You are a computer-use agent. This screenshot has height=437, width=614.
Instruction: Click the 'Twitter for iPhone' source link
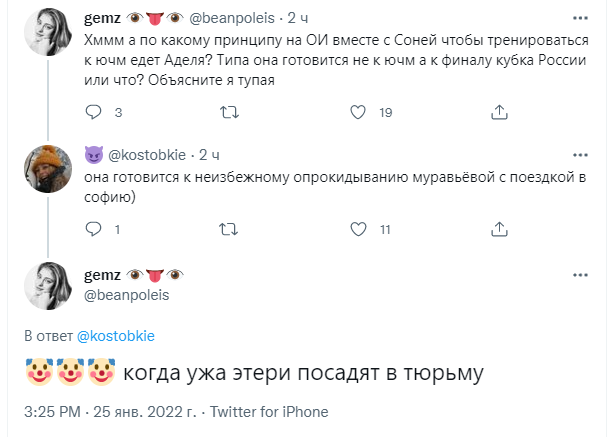point(268,411)
